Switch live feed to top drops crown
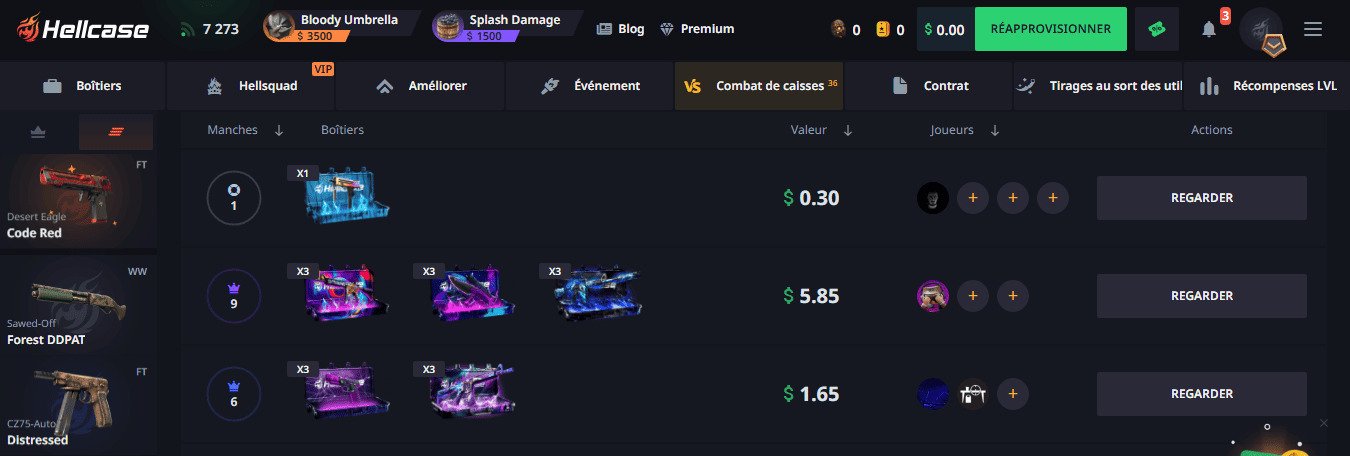Image resolution: width=1350 pixels, height=456 pixels. (x=39, y=132)
